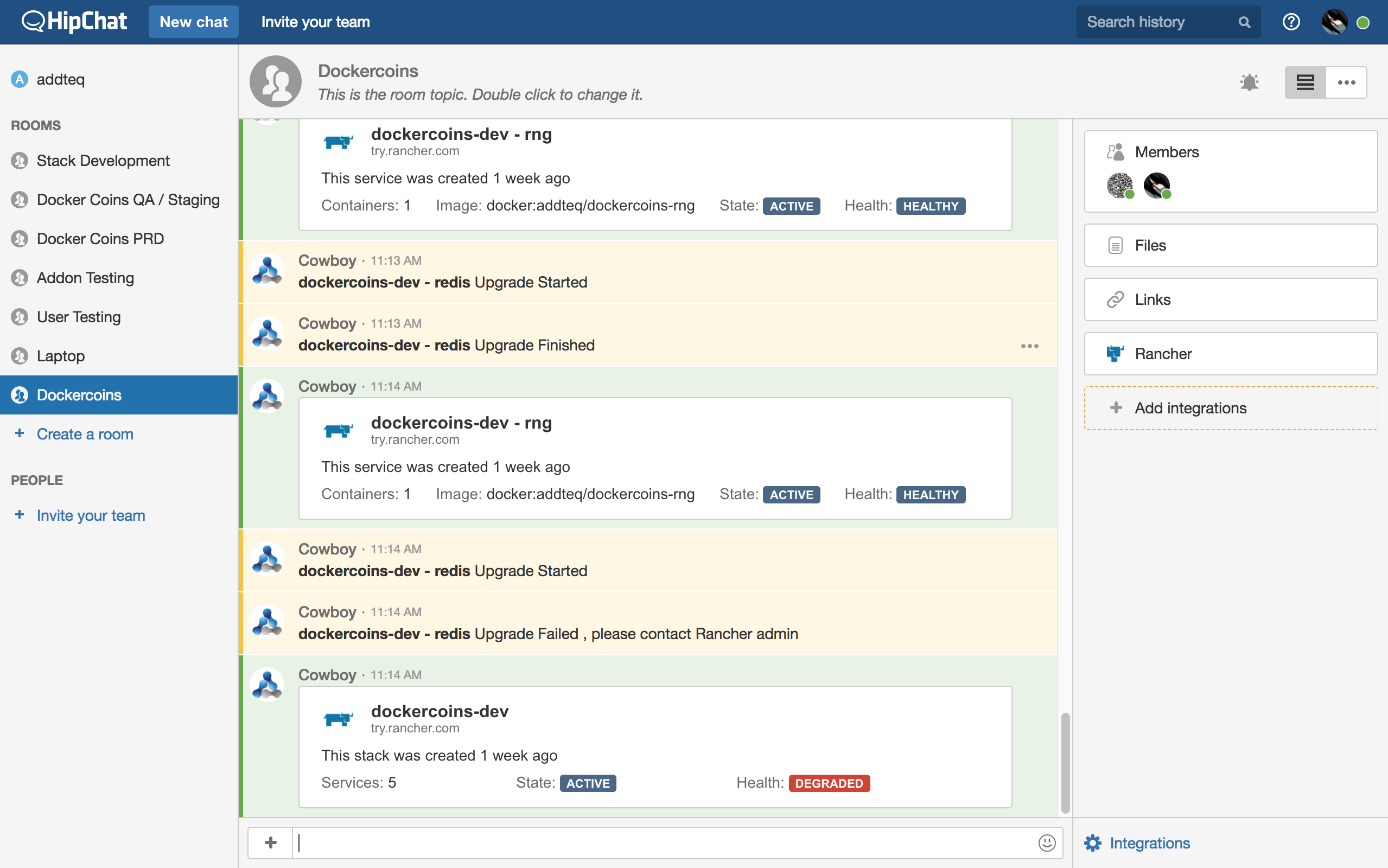
Task: Focus the message input field
Action: click(660, 842)
